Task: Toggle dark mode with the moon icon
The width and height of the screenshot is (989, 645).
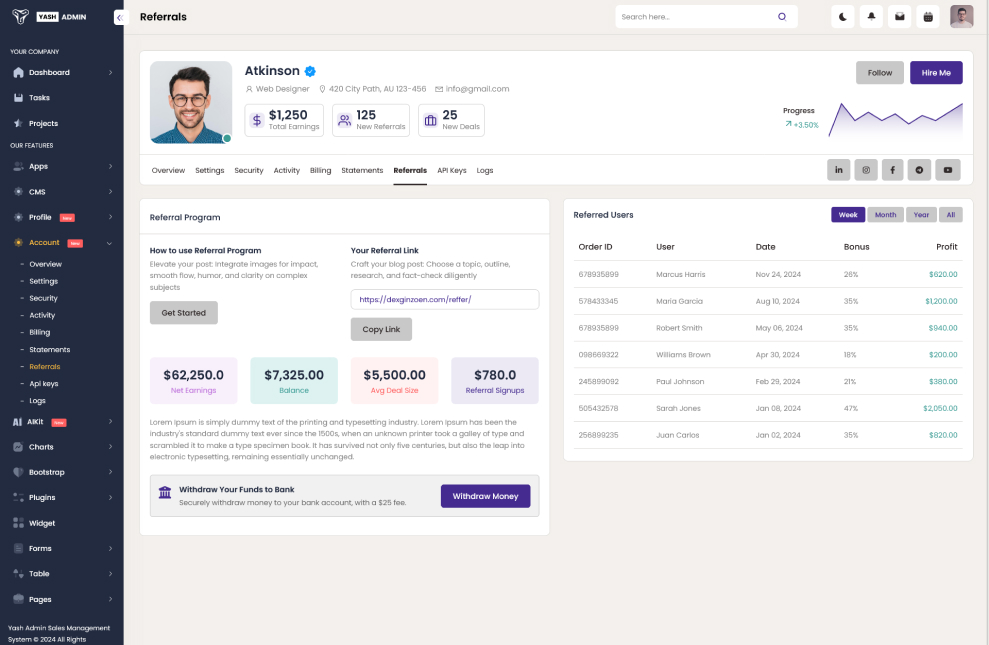Action: pyautogui.click(x=843, y=17)
